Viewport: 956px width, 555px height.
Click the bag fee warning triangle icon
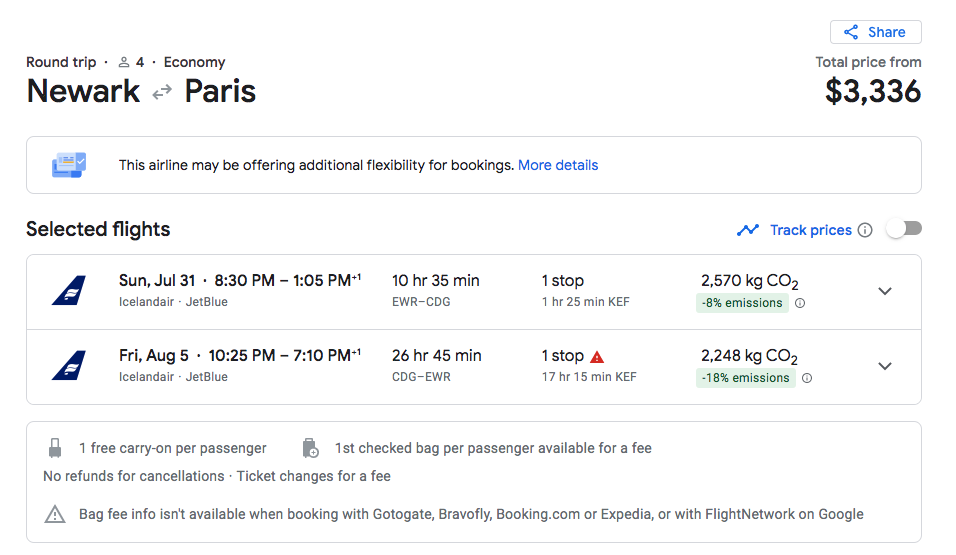[x=55, y=514]
